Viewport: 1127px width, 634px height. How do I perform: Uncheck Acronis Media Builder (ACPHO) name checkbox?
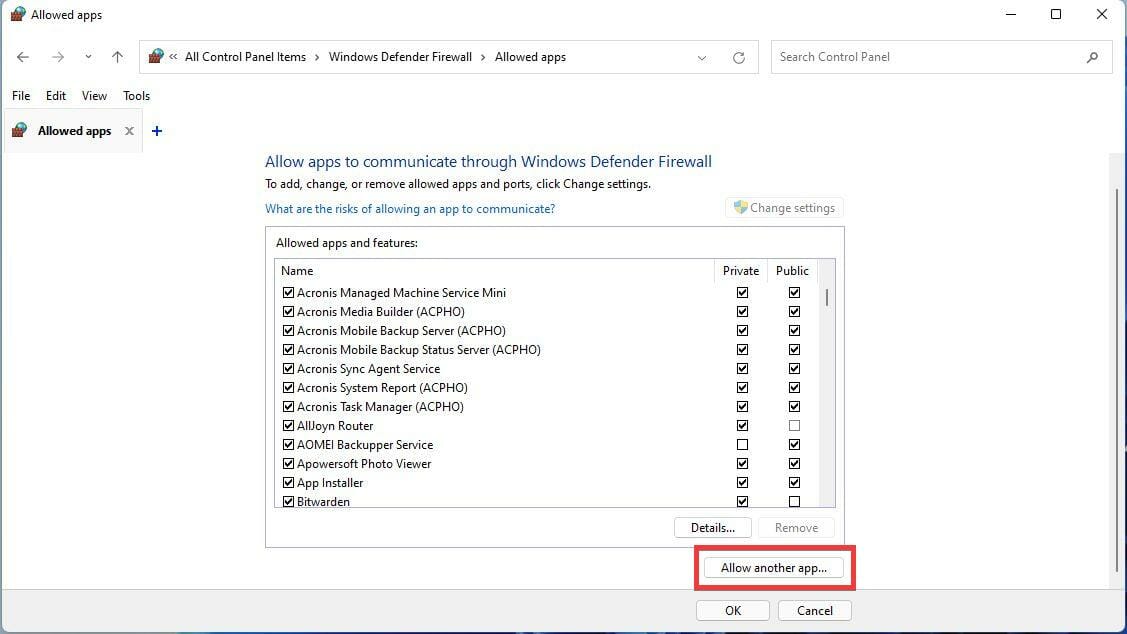point(288,311)
